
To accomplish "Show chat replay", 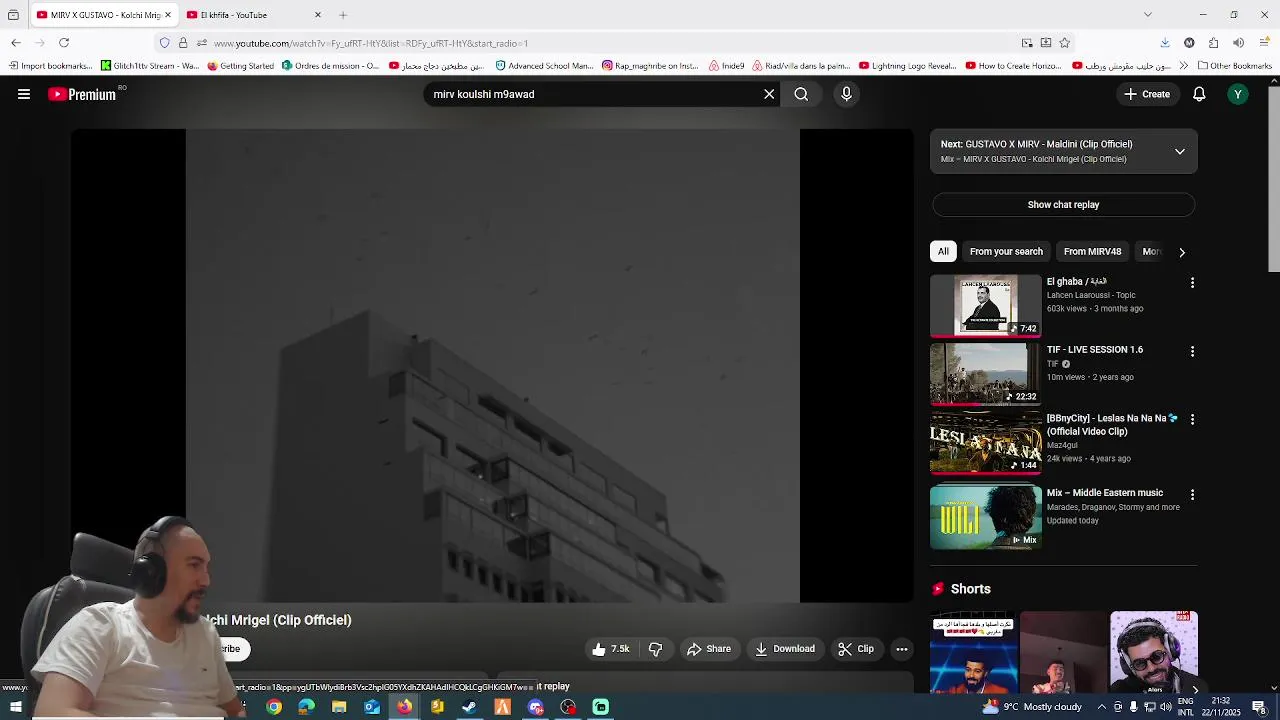I will click(x=1063, y=205).
